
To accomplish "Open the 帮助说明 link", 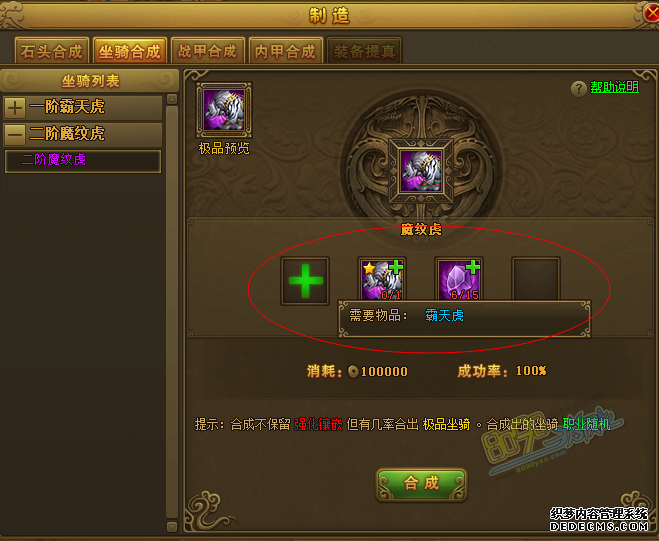I will click(614, 87).
